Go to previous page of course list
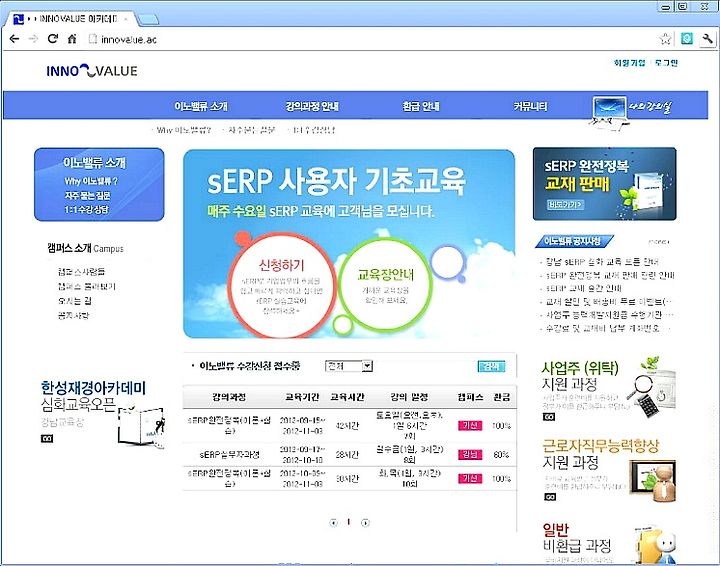Viewport: 720px width, 566px height. click(334, 522)
